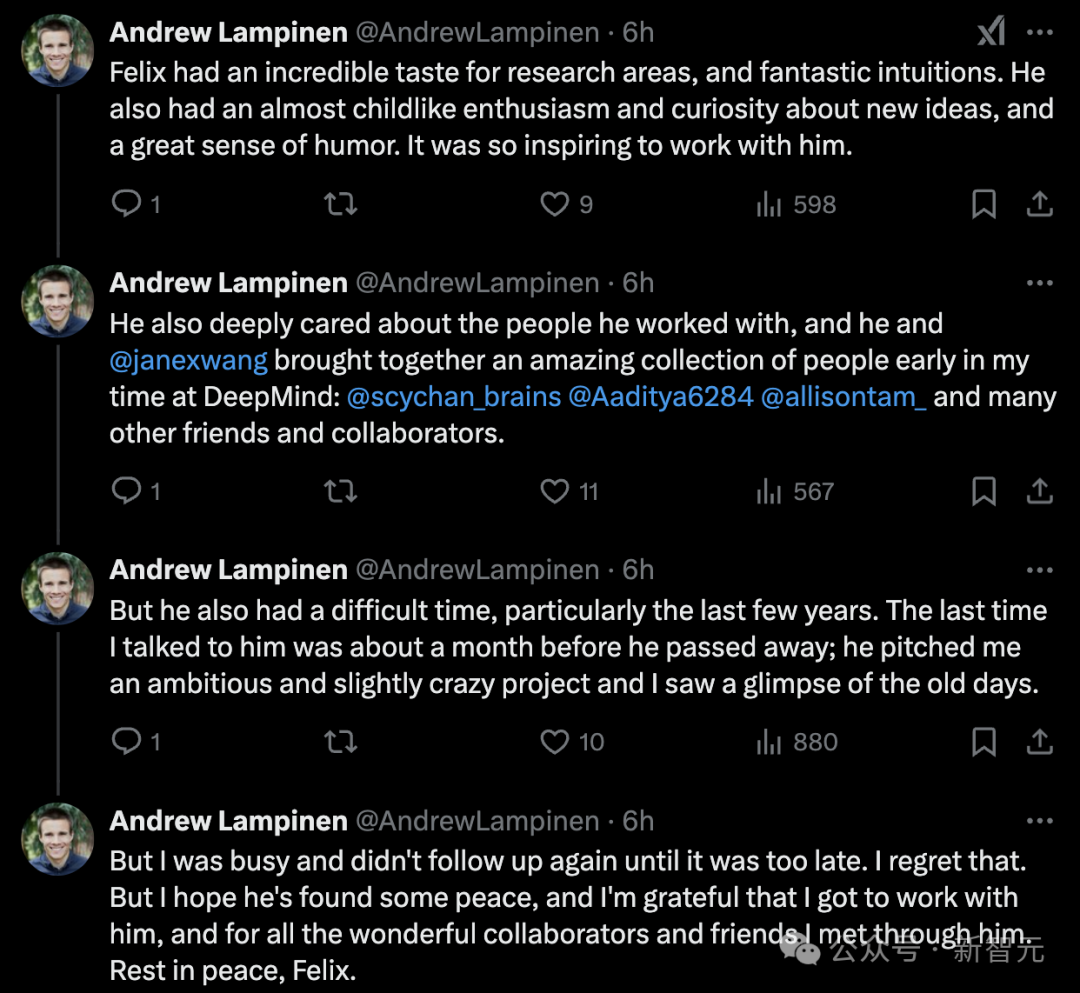
Task: Open more options on the last tweet
Action: [x=1040, y=821]
